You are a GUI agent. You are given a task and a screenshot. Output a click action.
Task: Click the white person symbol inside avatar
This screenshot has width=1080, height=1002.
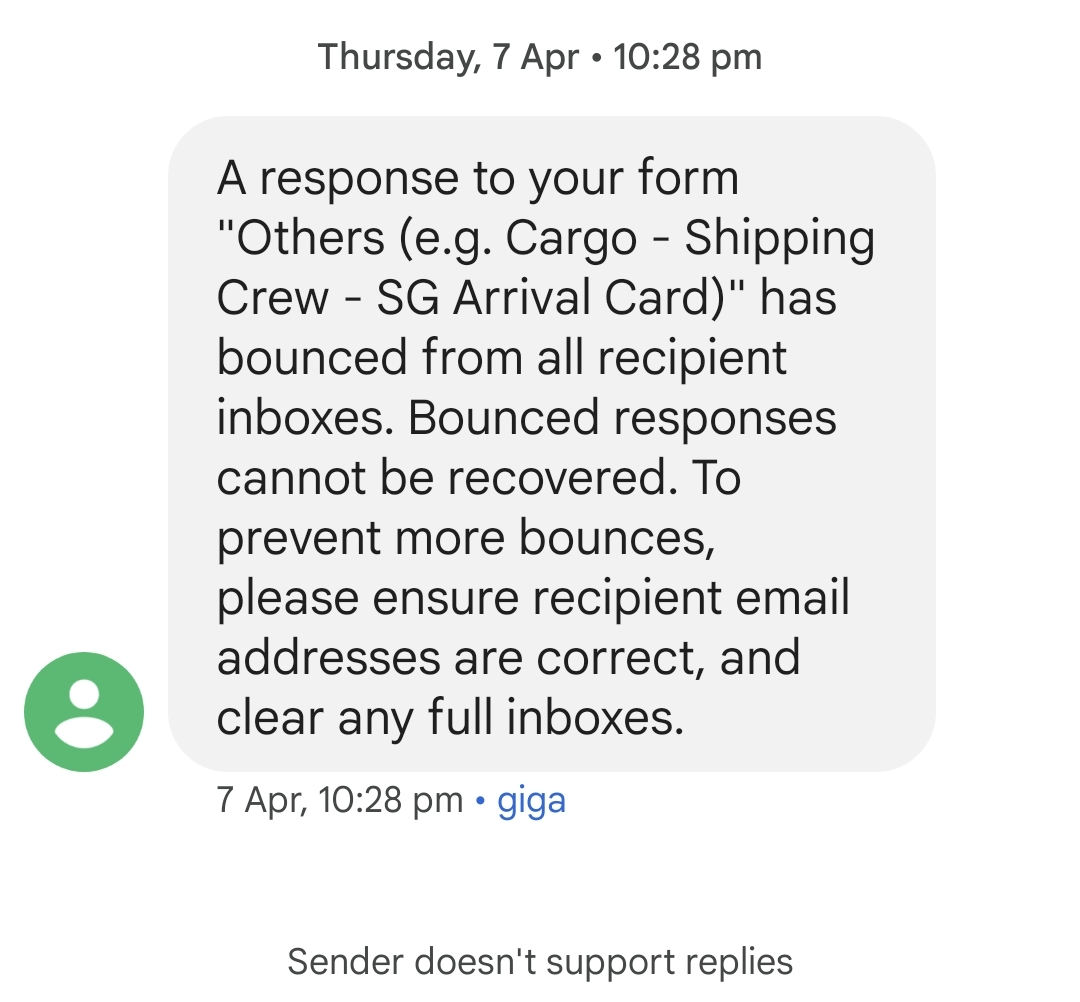point(85,705)
